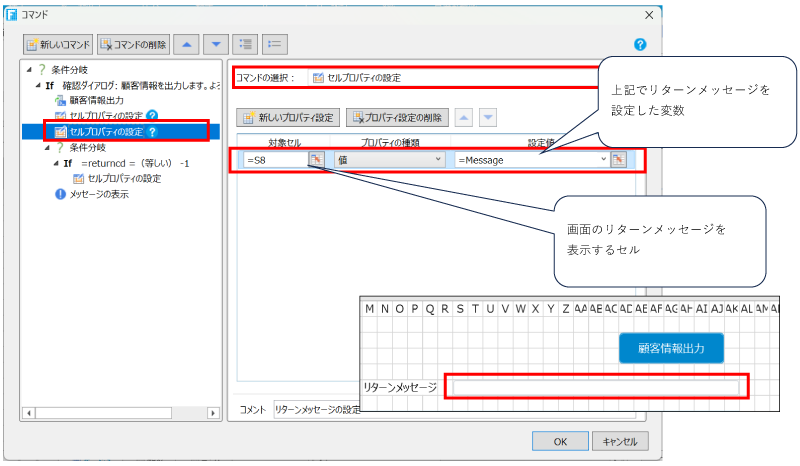Click the プロパティの種類 column header
800x466 pixels.
pyautogui.click(x=390, y=142)
